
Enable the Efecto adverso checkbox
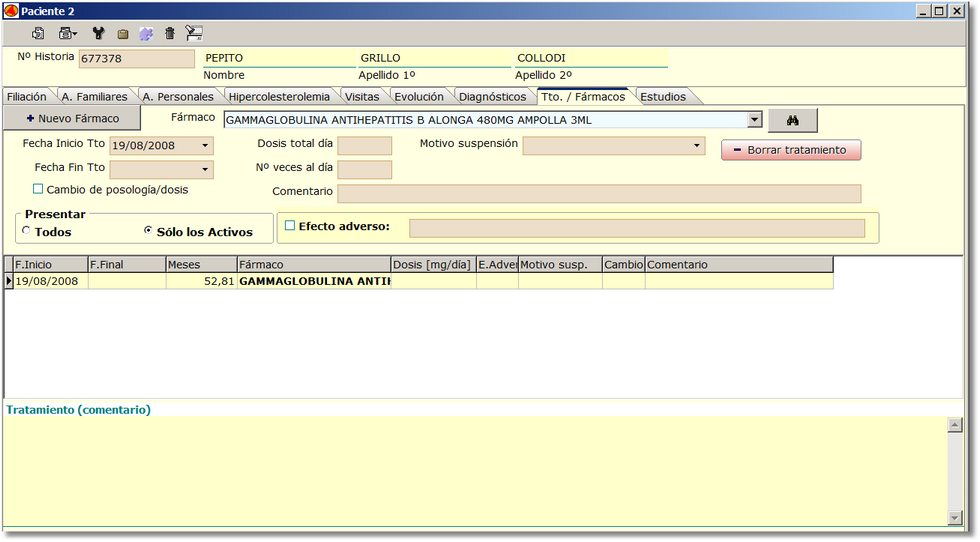pyautogui.click(x=290, y=226)
